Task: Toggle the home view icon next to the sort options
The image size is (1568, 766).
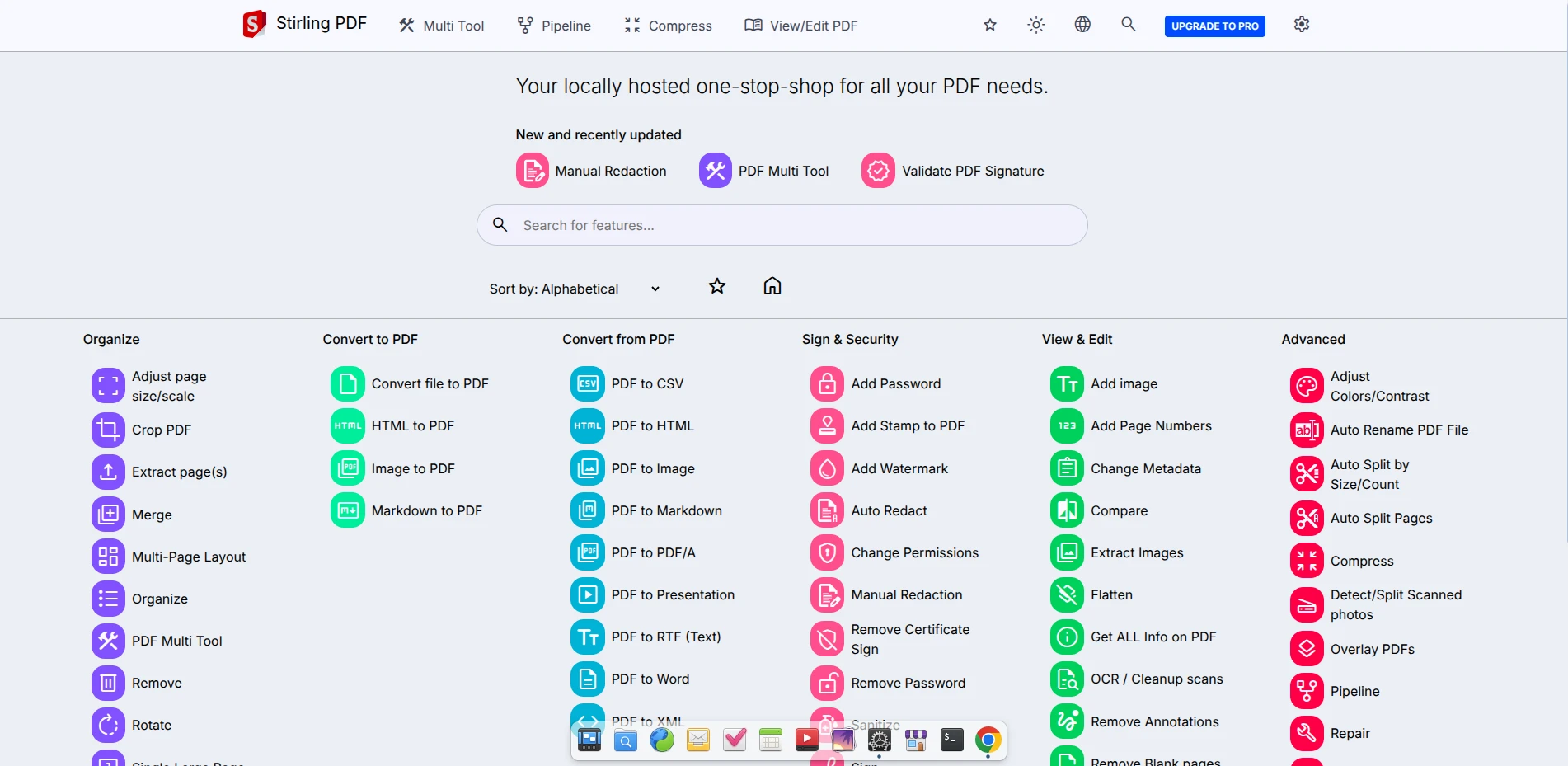Action: coord(772,286)
